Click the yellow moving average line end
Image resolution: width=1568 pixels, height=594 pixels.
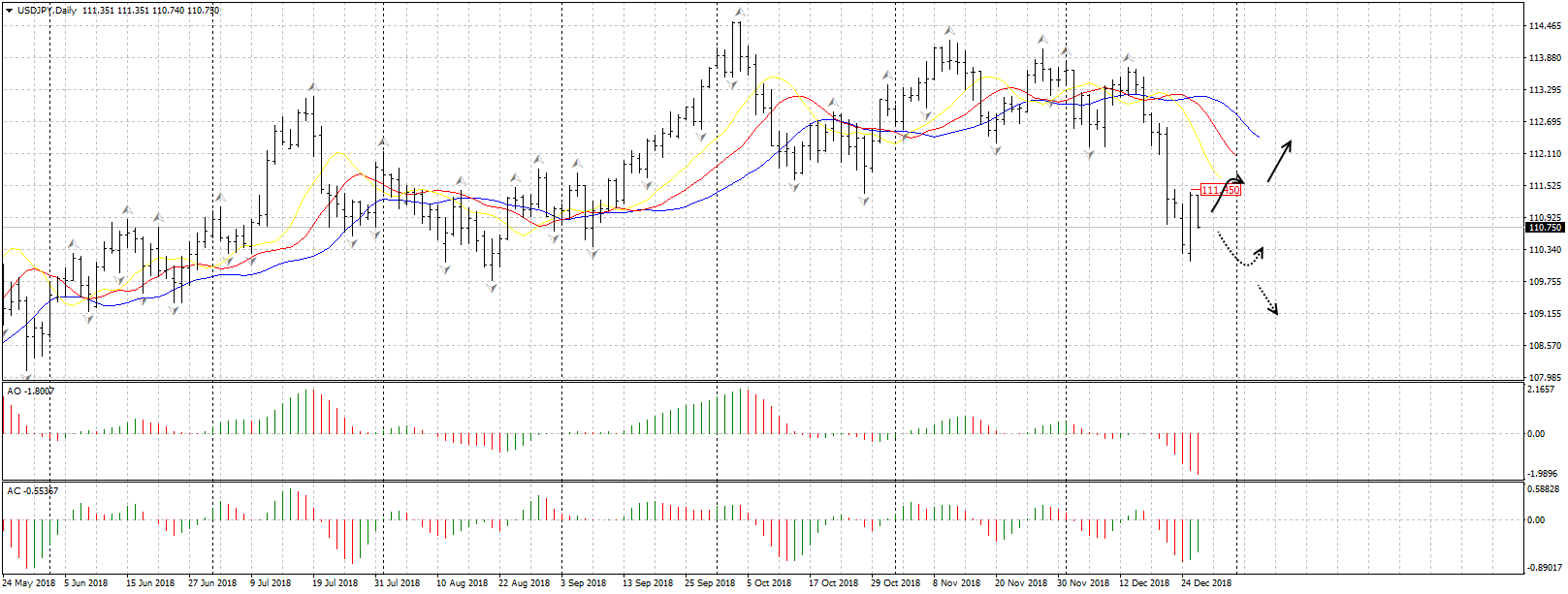pos(1218,172)
